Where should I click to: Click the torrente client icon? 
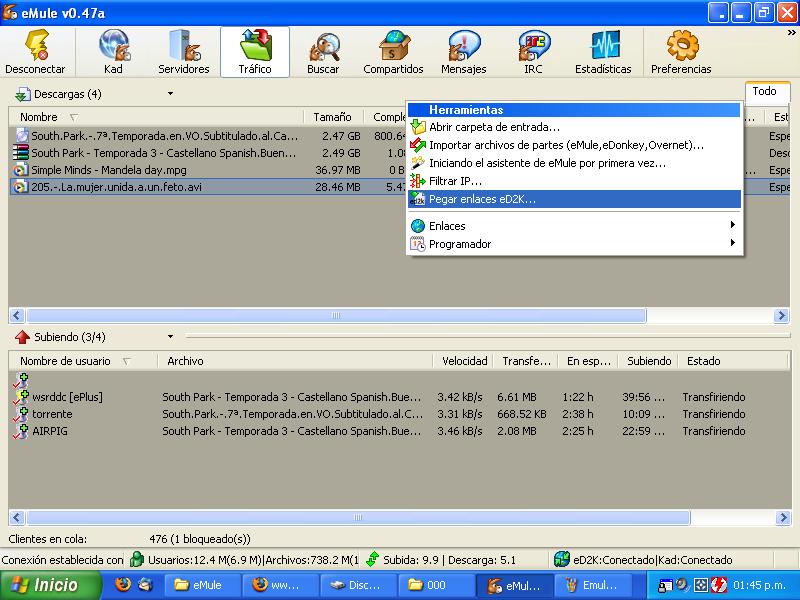21,414
